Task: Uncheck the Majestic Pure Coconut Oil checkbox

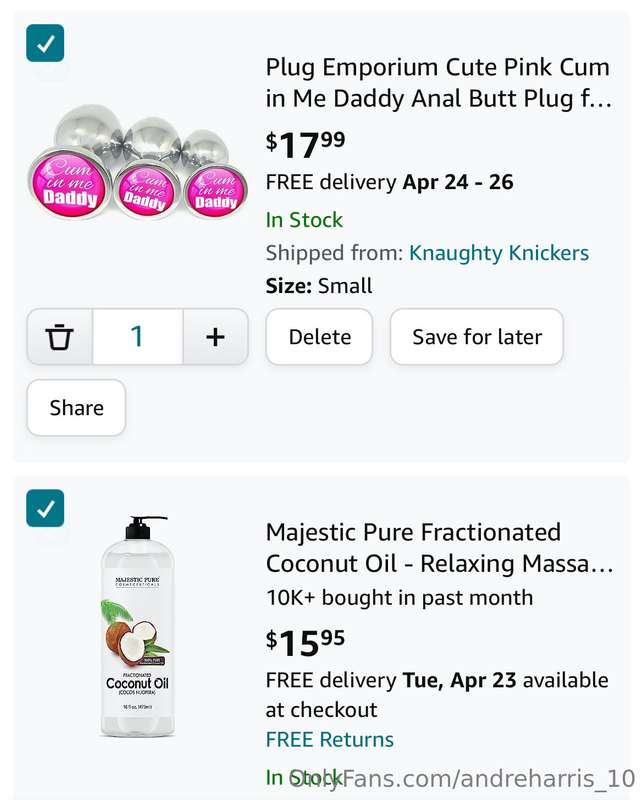Action: [x=45, y=508]
